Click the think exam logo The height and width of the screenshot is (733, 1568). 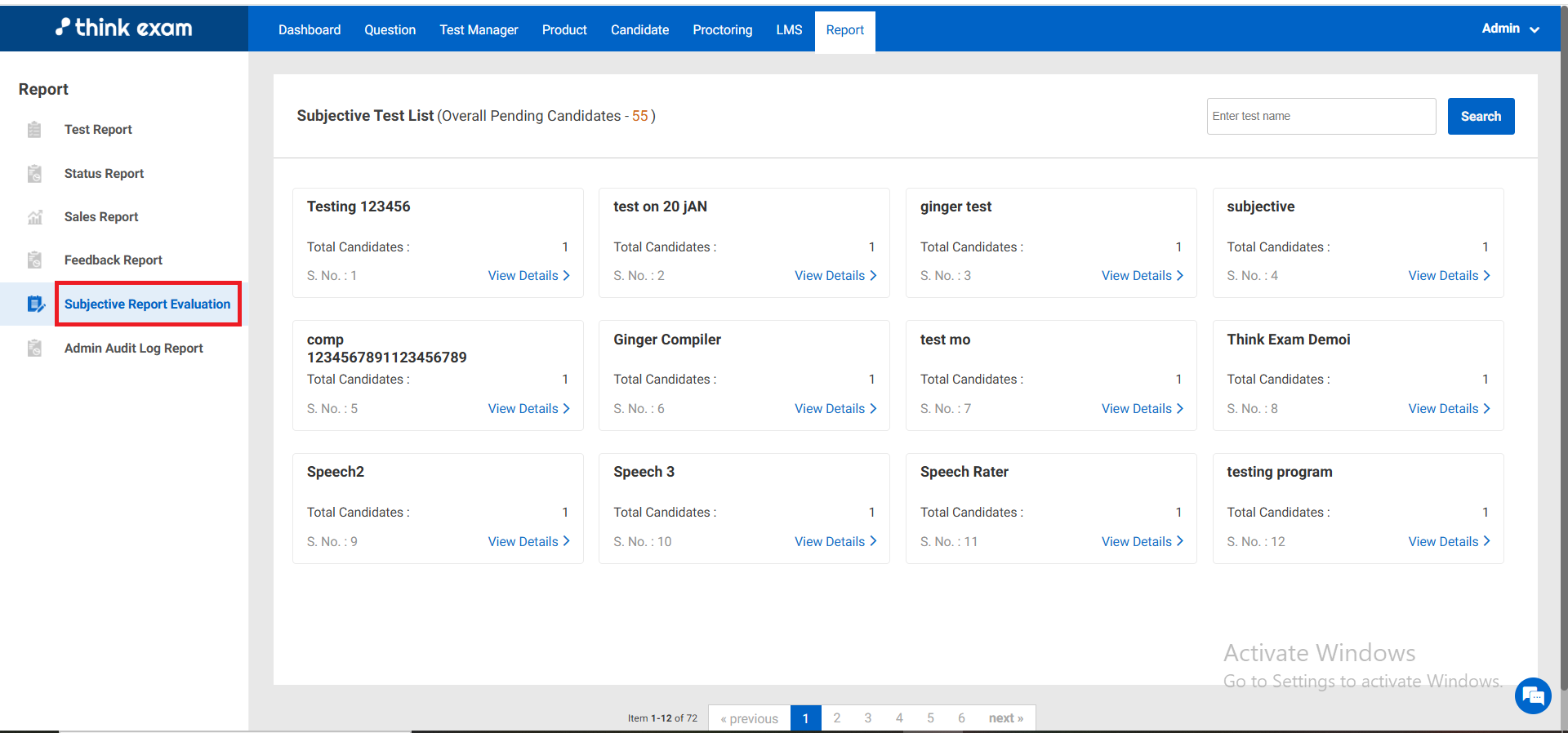124,28
